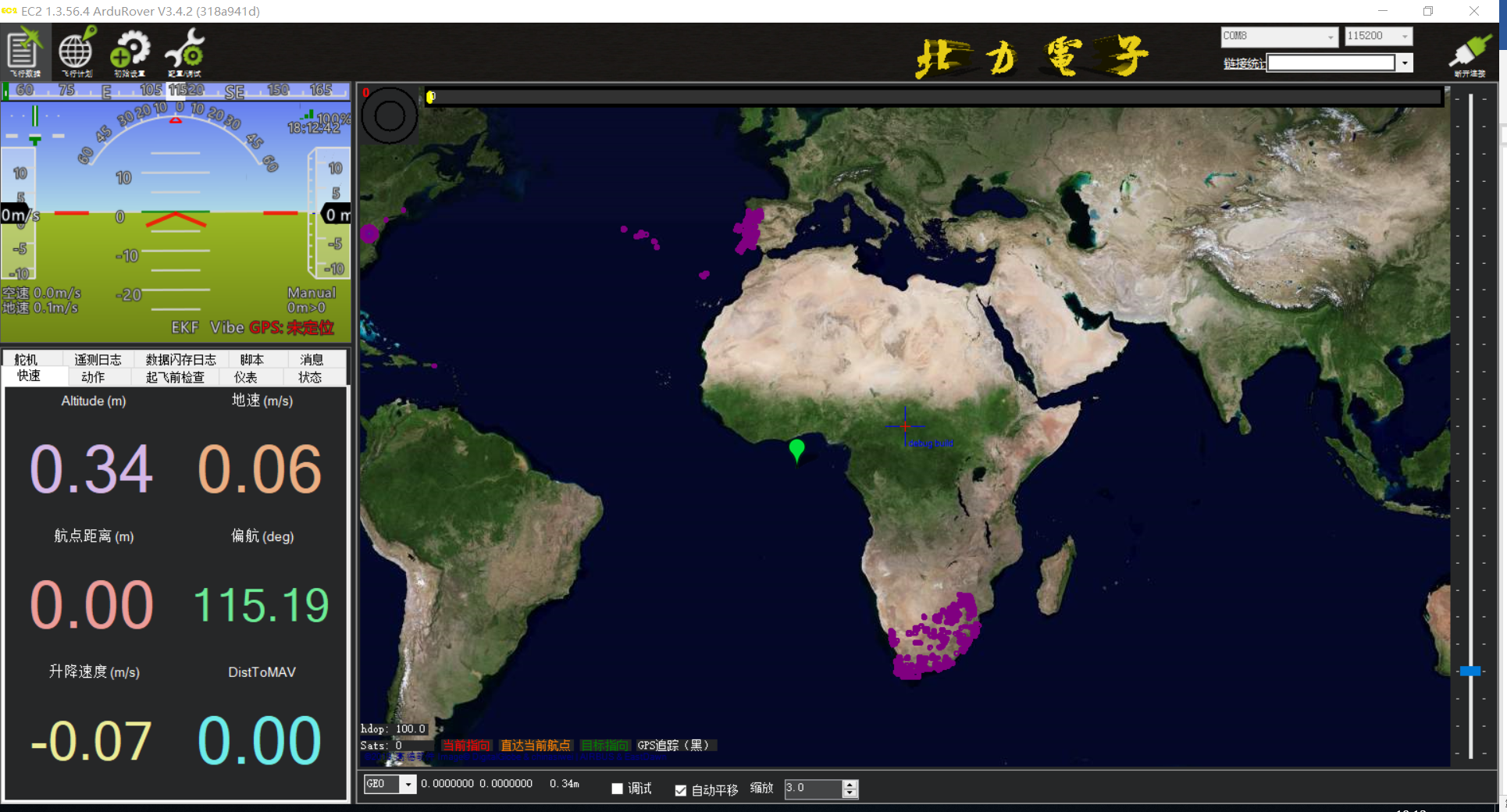Open 初始设置 initial setup gear icon

coord(130,52)
